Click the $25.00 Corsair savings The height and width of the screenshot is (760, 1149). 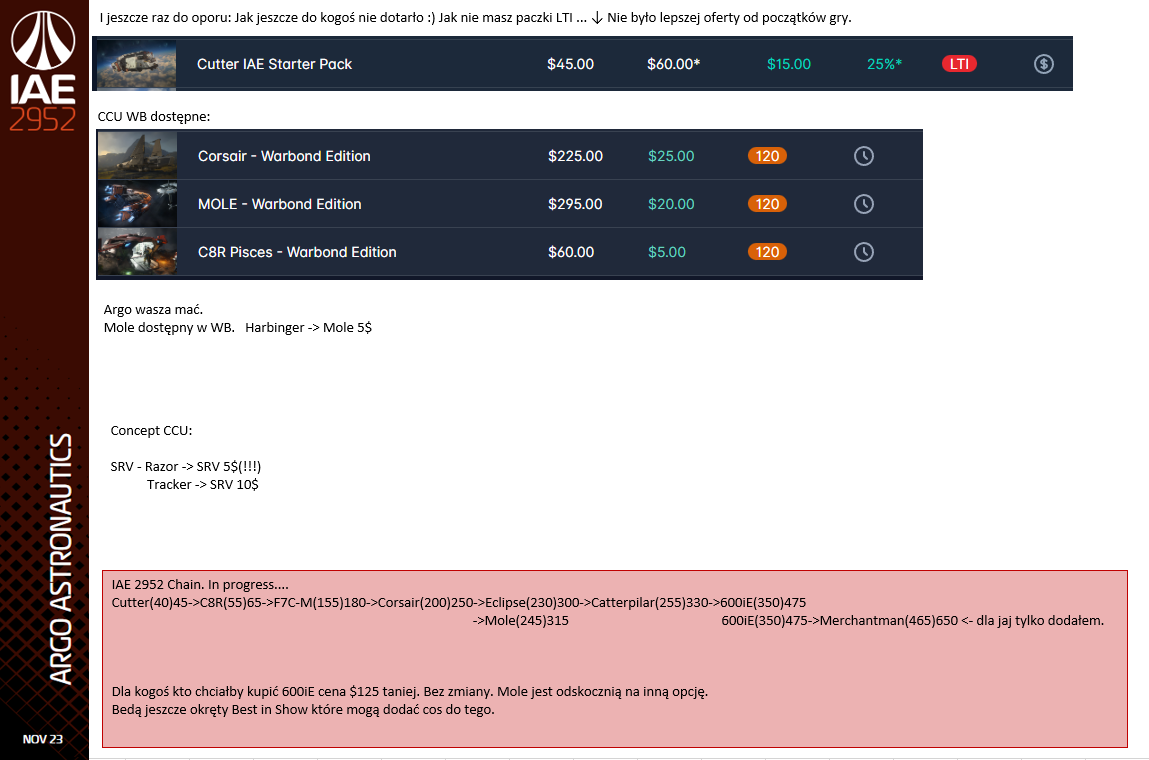tap(670, 156)
